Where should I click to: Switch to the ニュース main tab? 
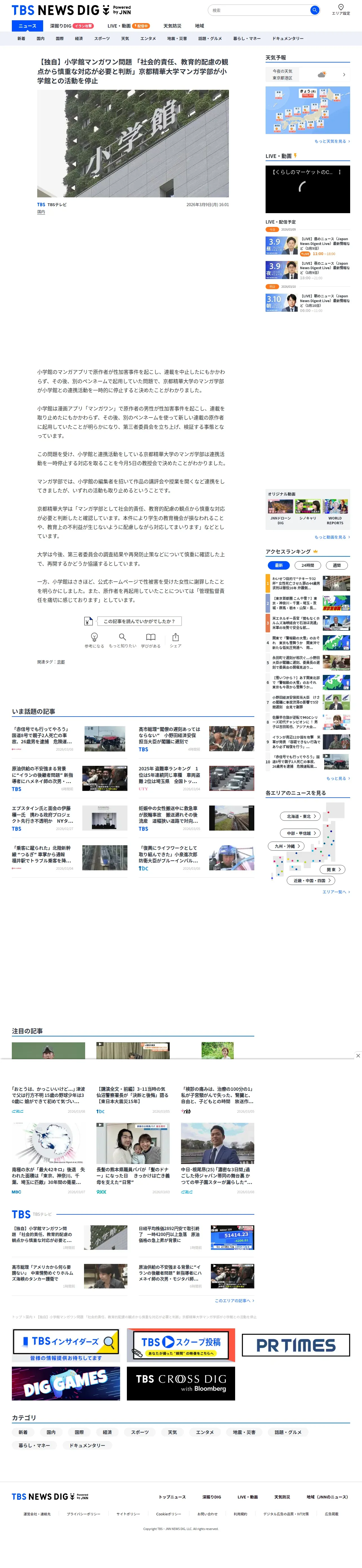pyautogui.click(x=27, y=26)
